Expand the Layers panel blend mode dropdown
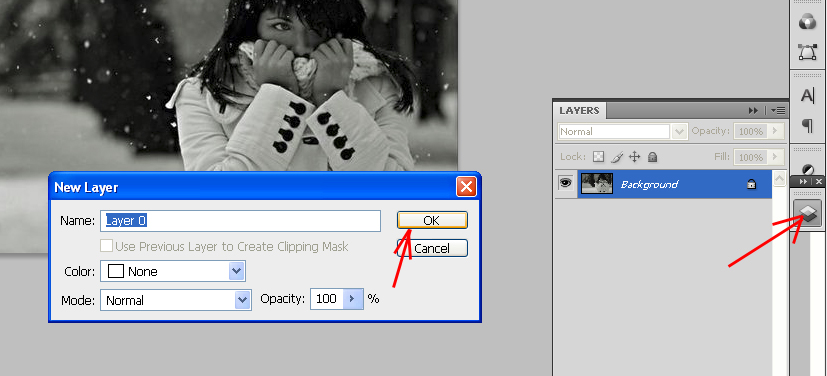Screen dimensions: 827x376 (x=622, y=131)
